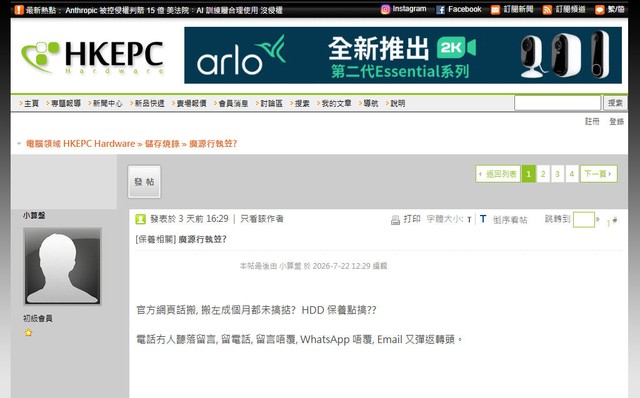Click the 發帖 new post button
640x398 pixels.
(x=144, y=182)
